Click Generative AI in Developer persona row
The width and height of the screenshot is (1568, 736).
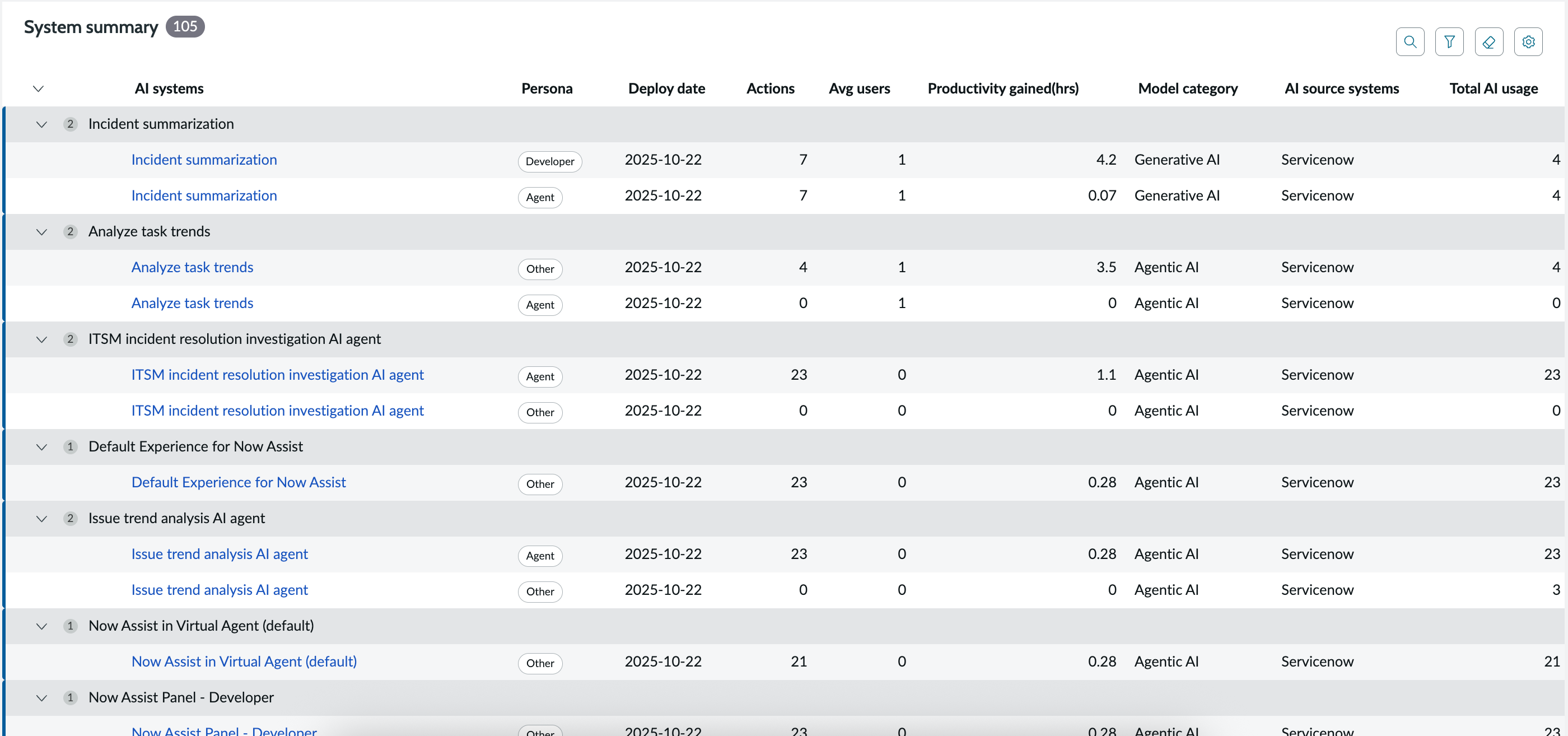(1177, 160)
